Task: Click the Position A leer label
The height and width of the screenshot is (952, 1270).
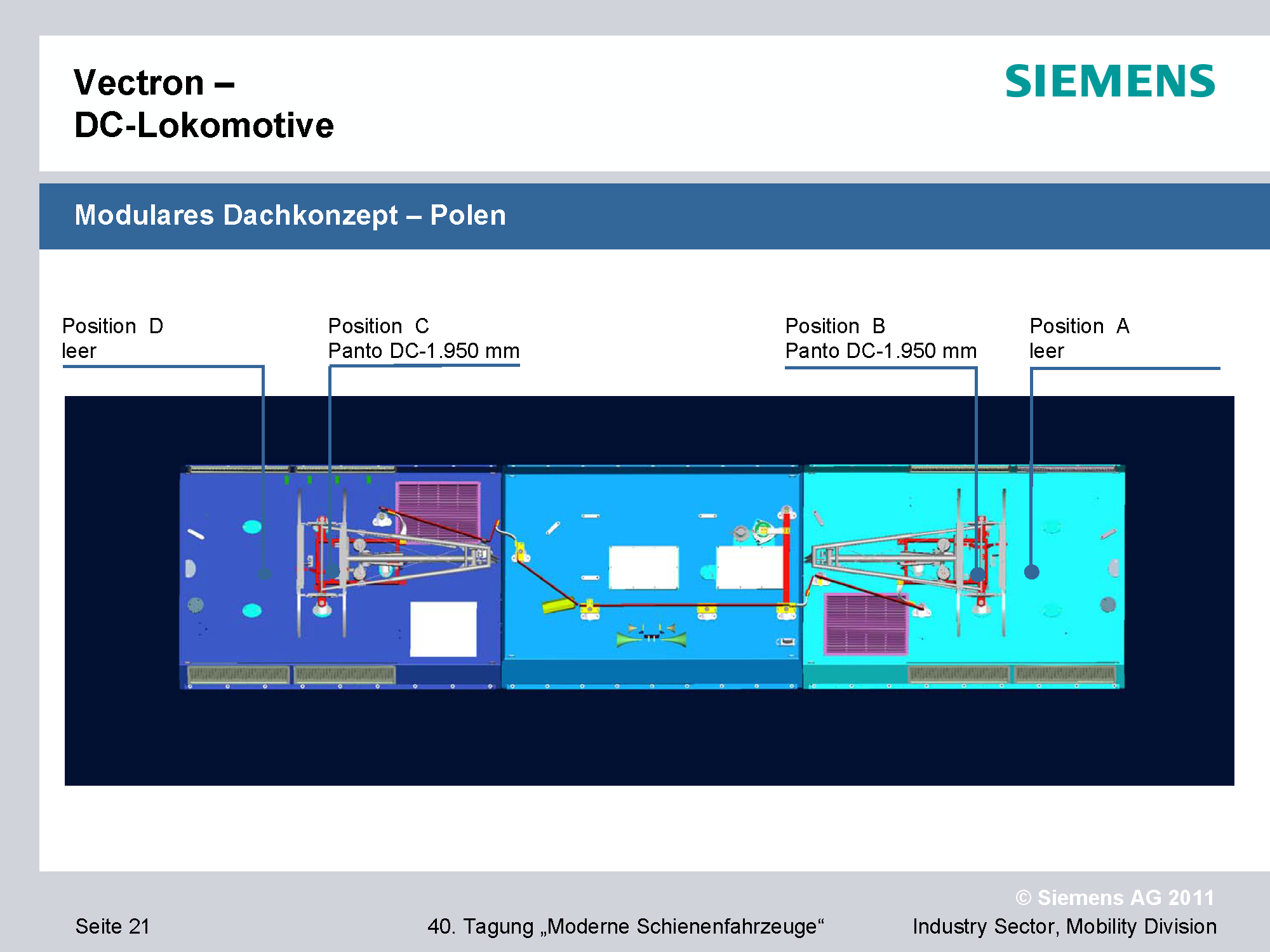Action: [x=1079, y=338]
